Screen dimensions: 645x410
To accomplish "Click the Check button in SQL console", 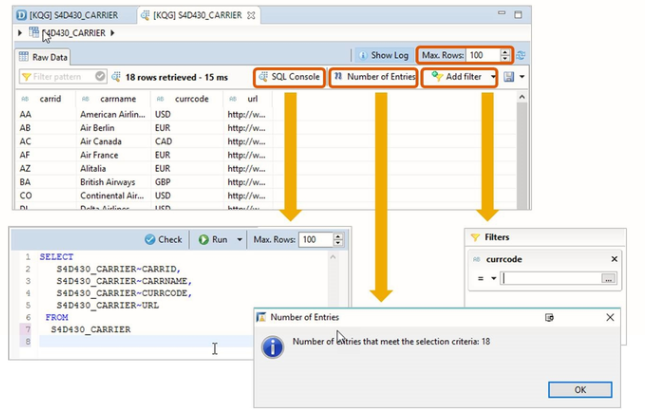I will coord(164,240).
